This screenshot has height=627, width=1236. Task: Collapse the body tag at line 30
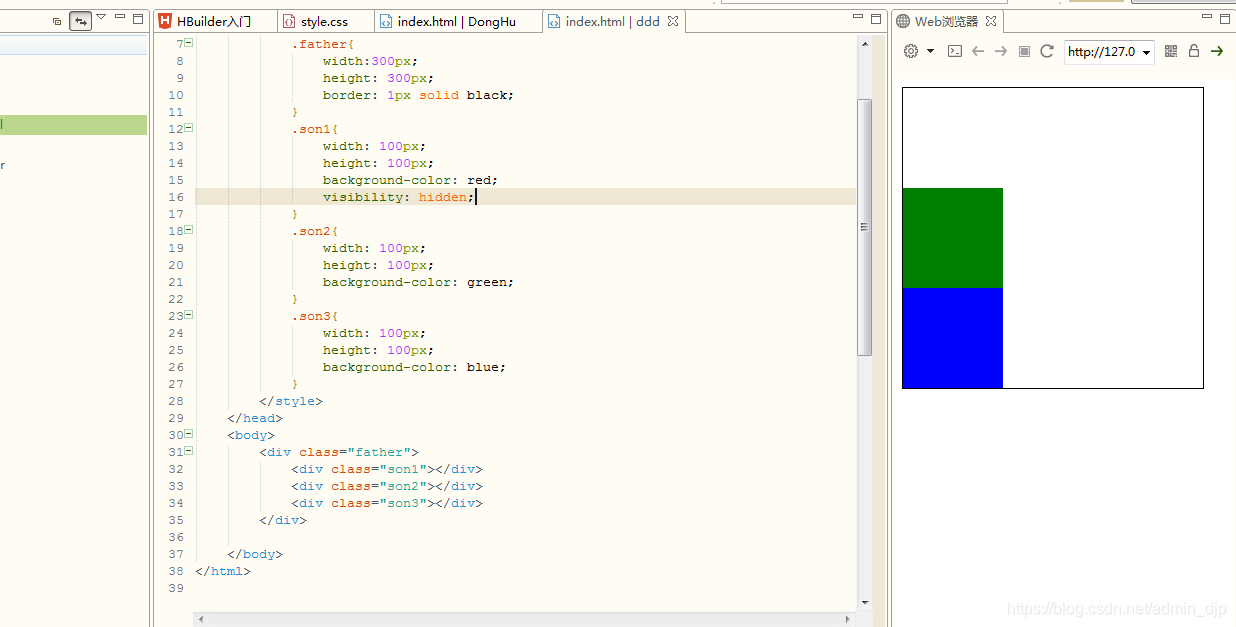pos(189,434)
